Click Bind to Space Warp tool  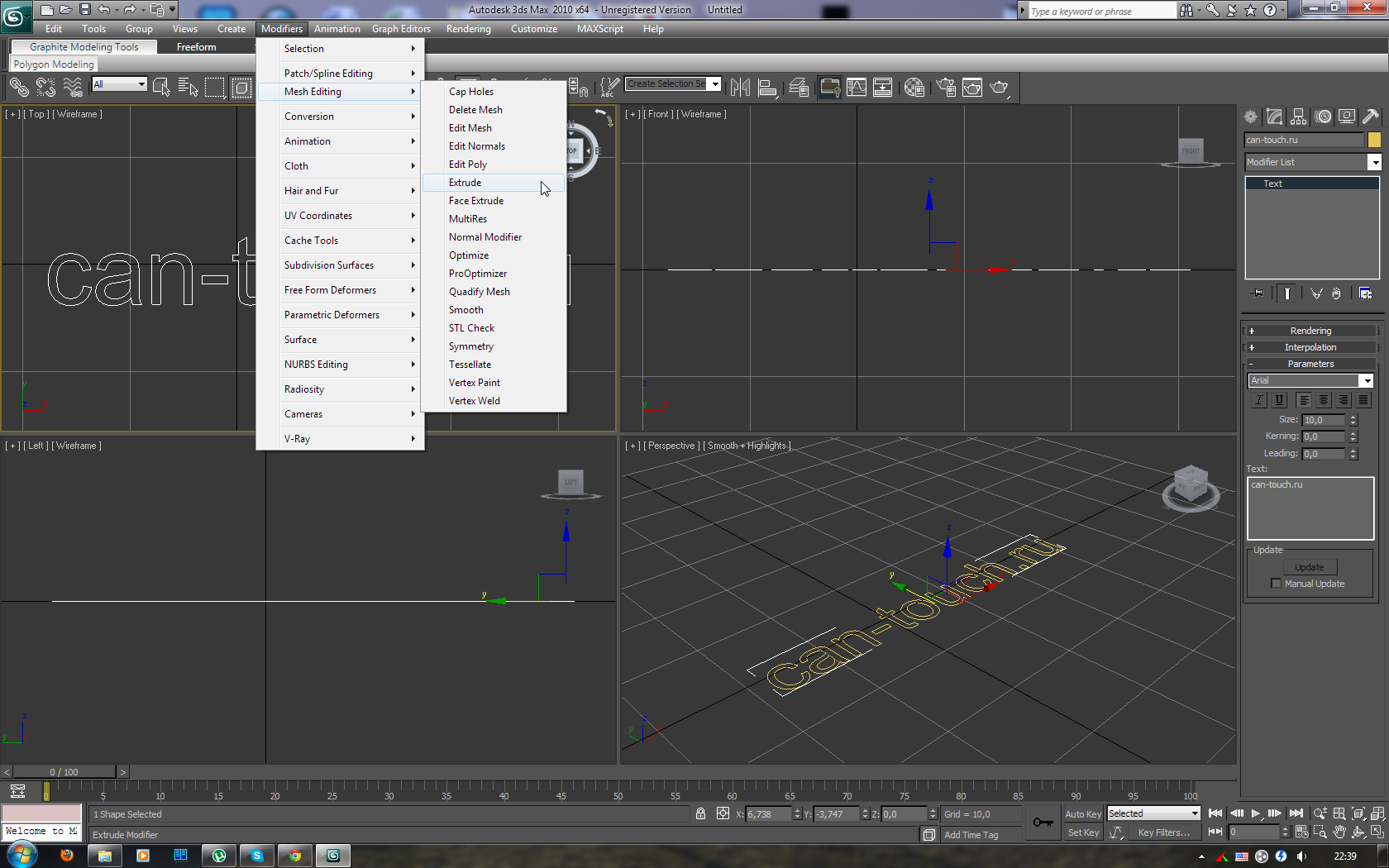(x=73, y=87)
